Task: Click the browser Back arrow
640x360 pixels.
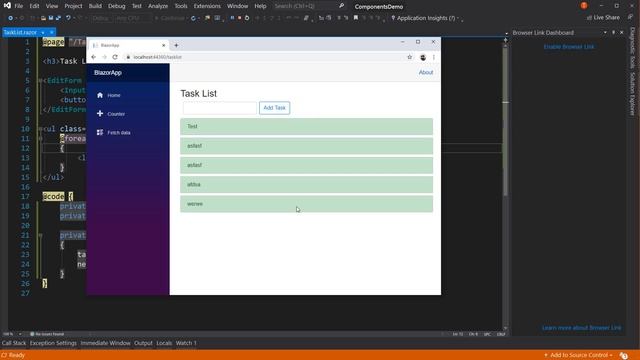Action: [x=93, y=57]
